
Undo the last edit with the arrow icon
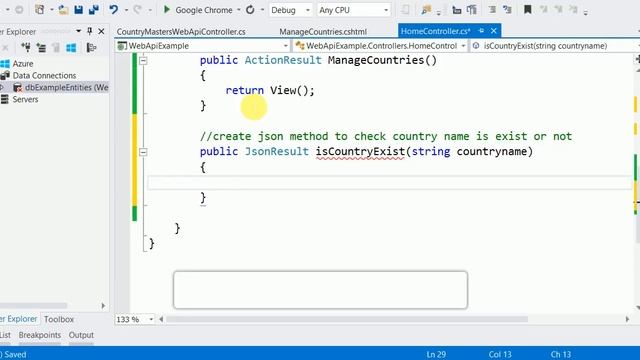point(113,9)
